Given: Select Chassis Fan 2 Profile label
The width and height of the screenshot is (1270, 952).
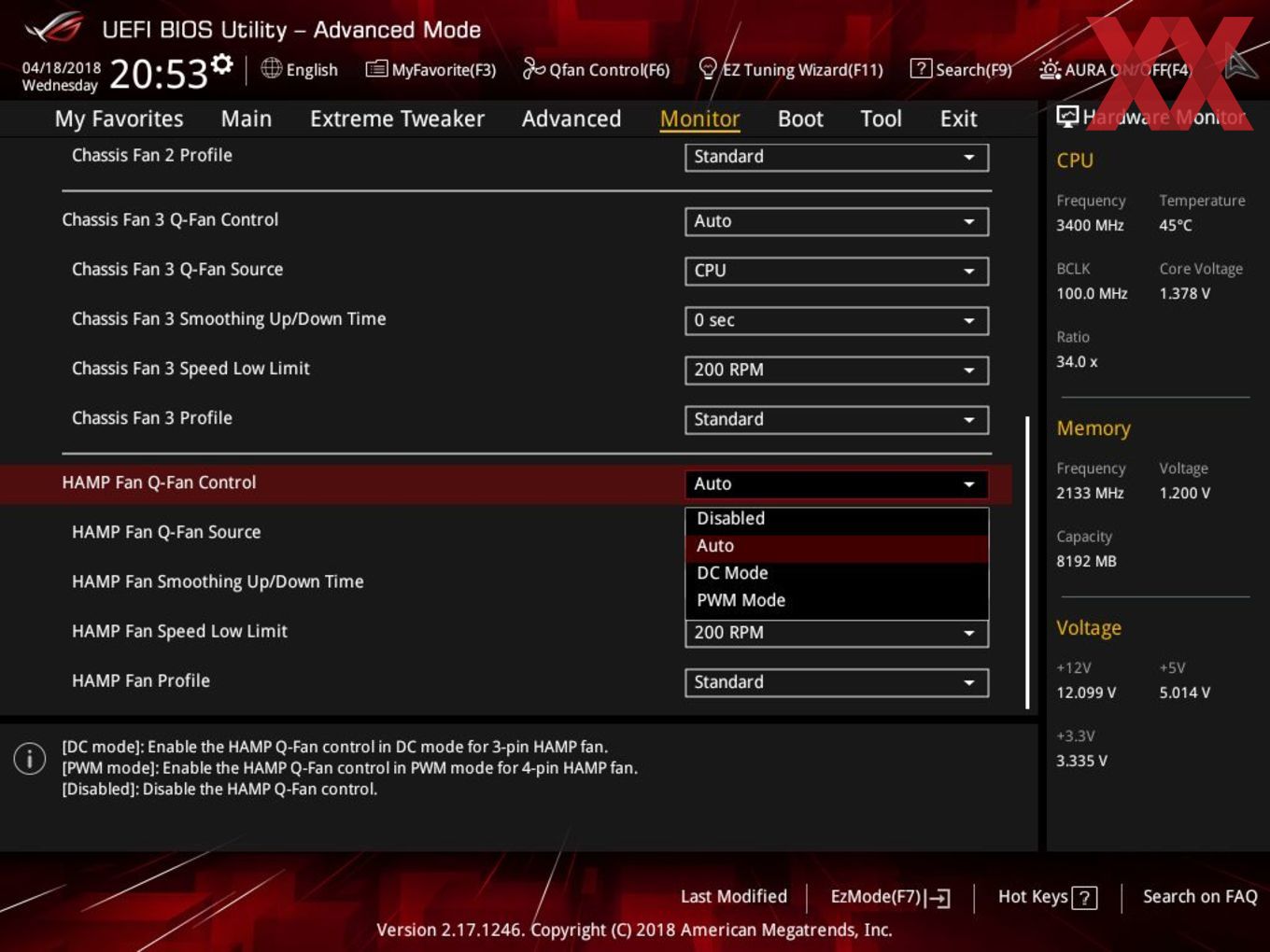Looking at the screenshot, I should pyautogui.click(x=152, y=155).
